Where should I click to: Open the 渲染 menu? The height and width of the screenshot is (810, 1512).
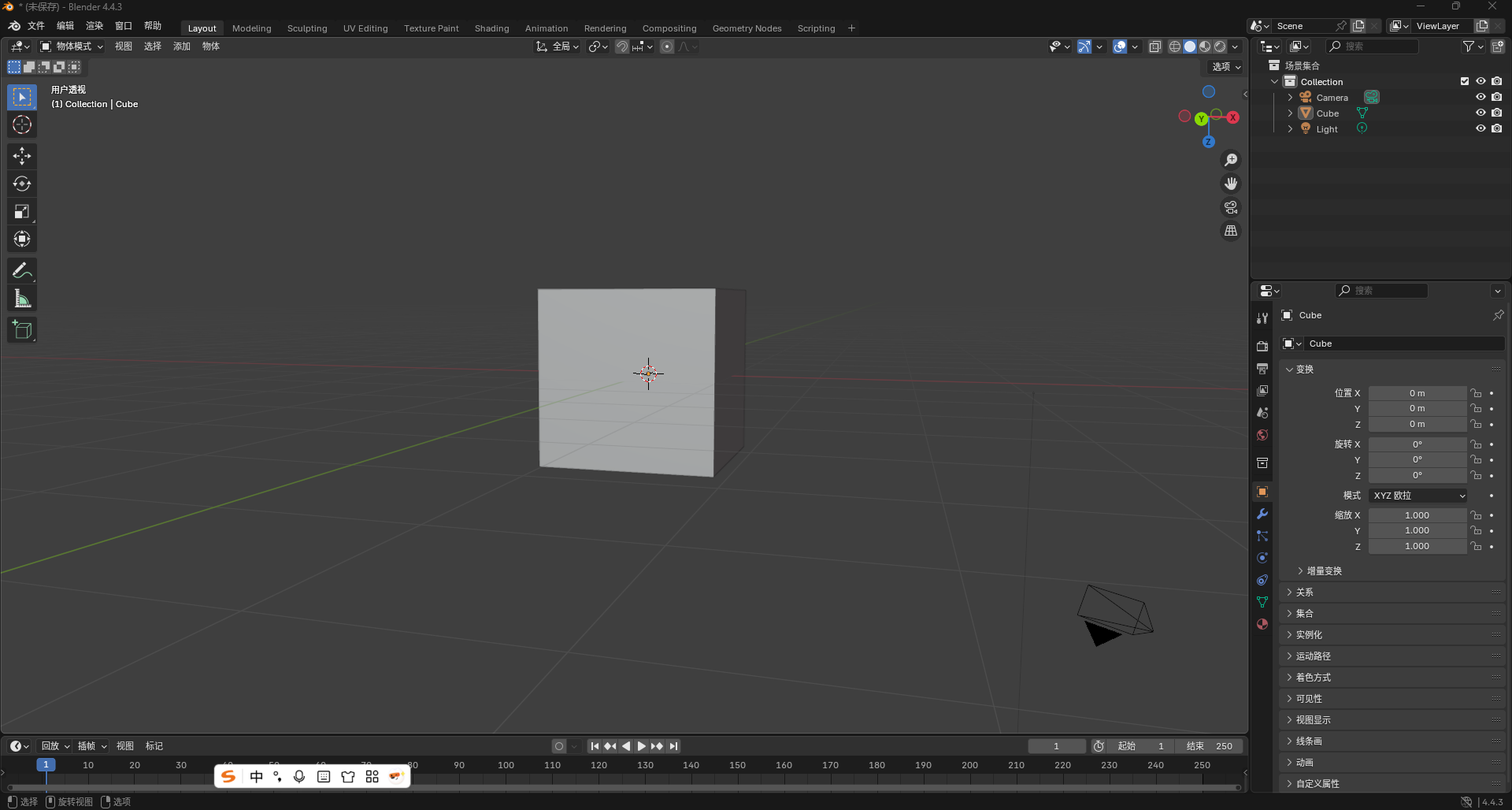(94, 26)
